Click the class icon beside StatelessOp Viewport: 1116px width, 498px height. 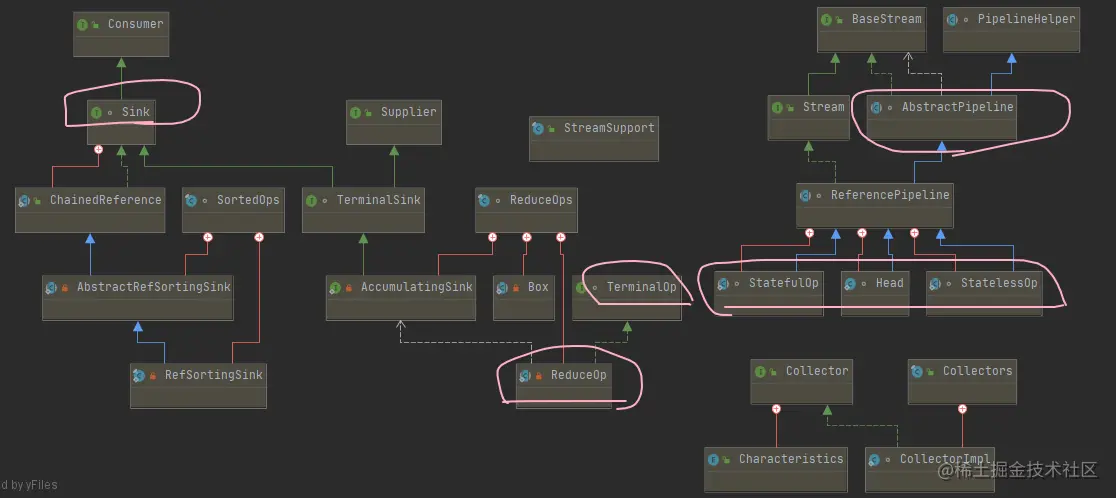(935, 284)
